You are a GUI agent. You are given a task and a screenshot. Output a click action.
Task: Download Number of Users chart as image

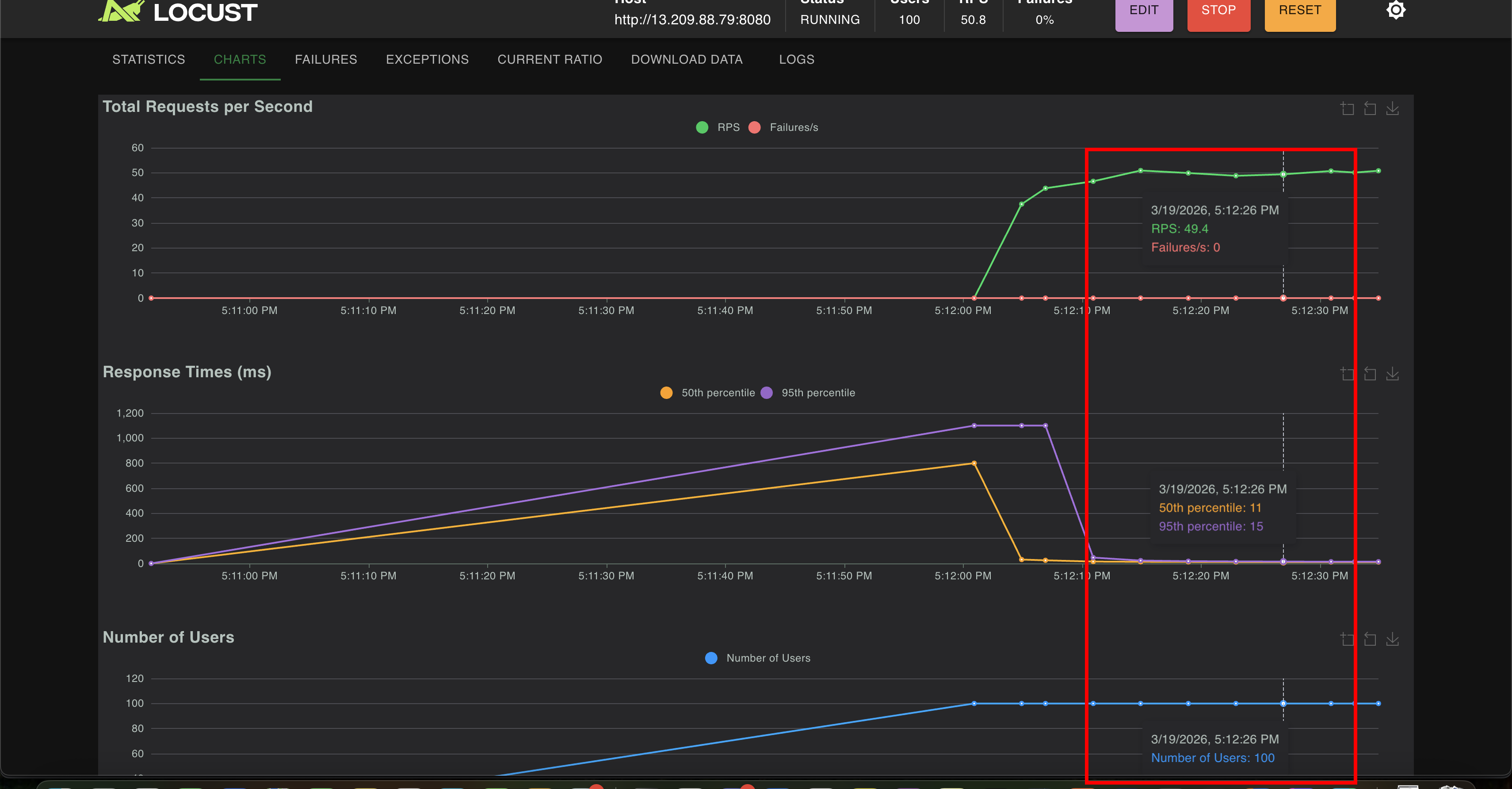pos(1392,640)
